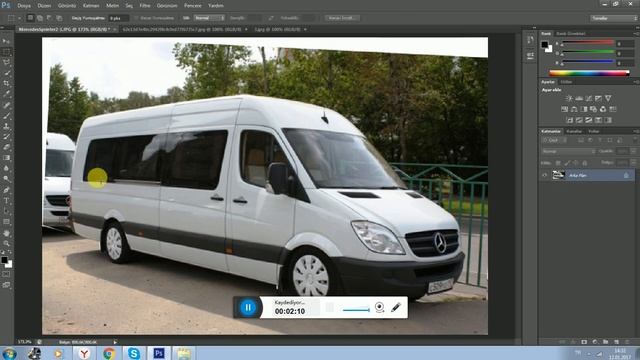Add an Invert adjustment layer
The height and width of the screenshot is (360, 640).
point(569,120)
